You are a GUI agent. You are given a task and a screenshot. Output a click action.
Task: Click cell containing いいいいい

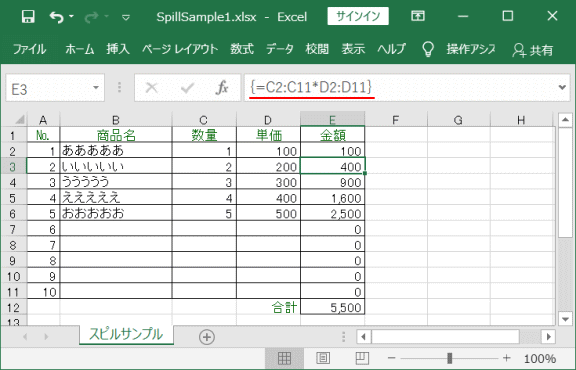(x=116, y=166)
